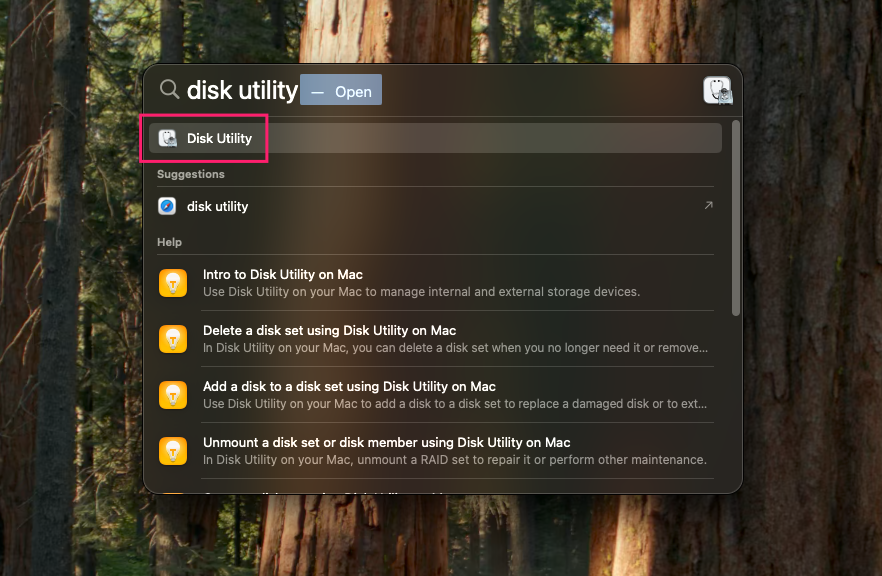Viewport: 882px width, 576px height.
Task: Click the Spotlight magnifying glass icon
Action: (169, 89)
